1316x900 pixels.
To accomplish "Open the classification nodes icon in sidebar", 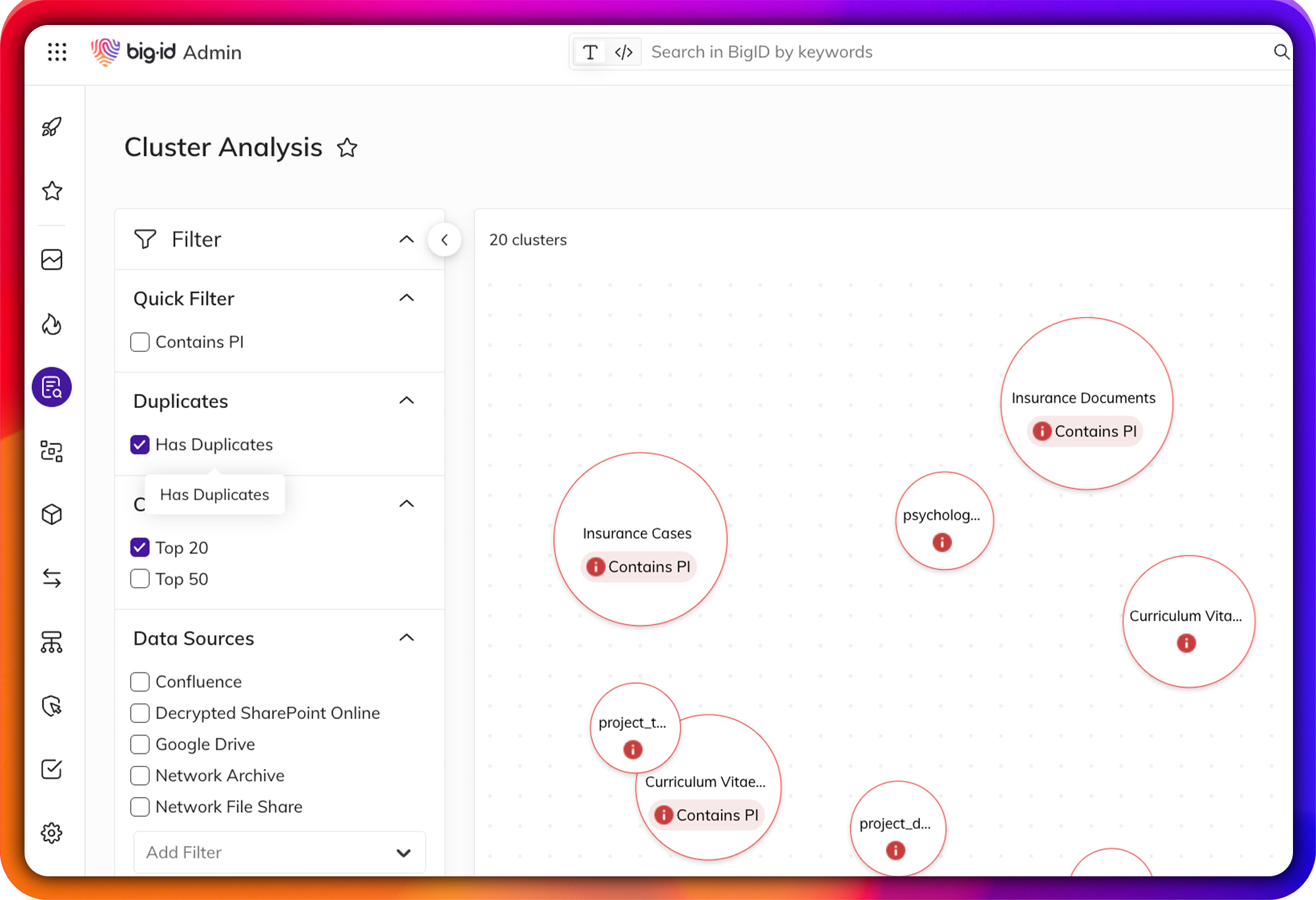I will click(51, 451).
